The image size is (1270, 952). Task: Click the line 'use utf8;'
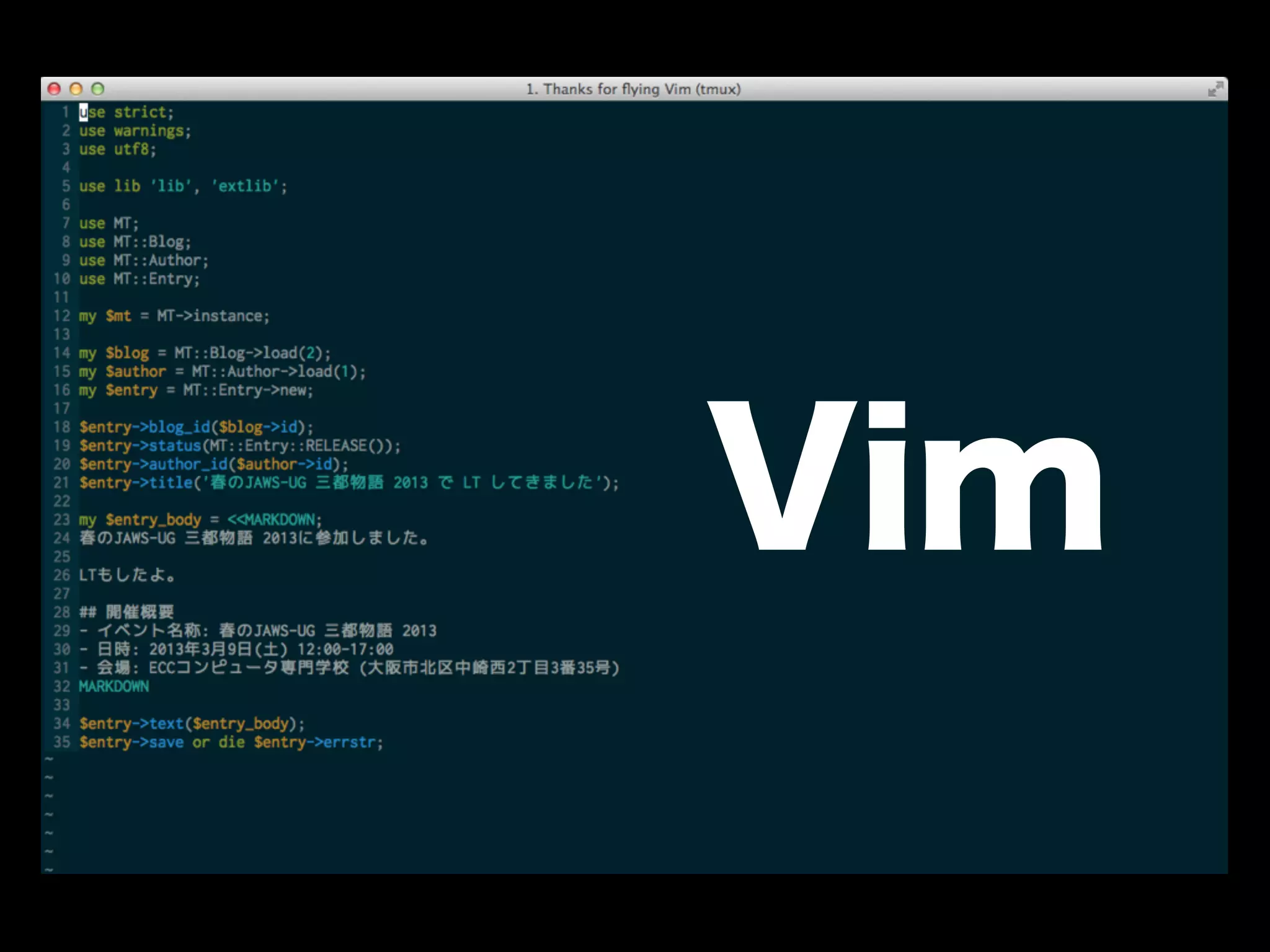(x=118, y=149)
